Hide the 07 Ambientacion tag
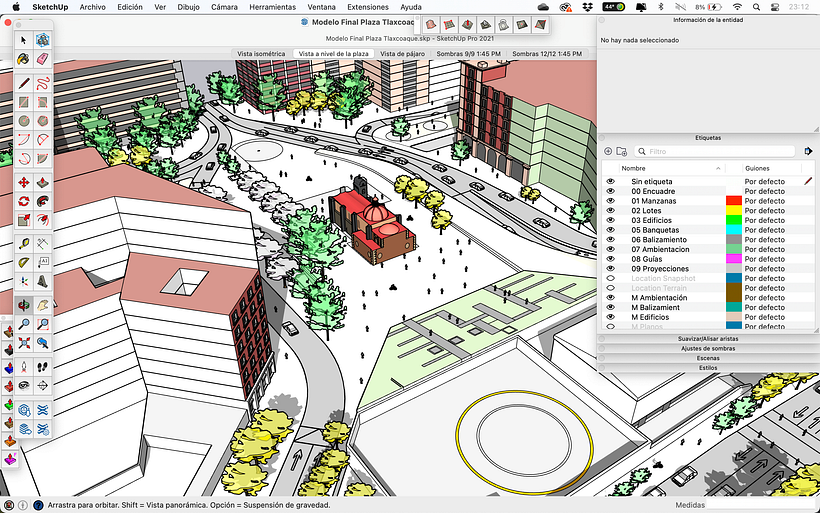The height and width of the screenshot is (513, 820). (x=610, y=249)
